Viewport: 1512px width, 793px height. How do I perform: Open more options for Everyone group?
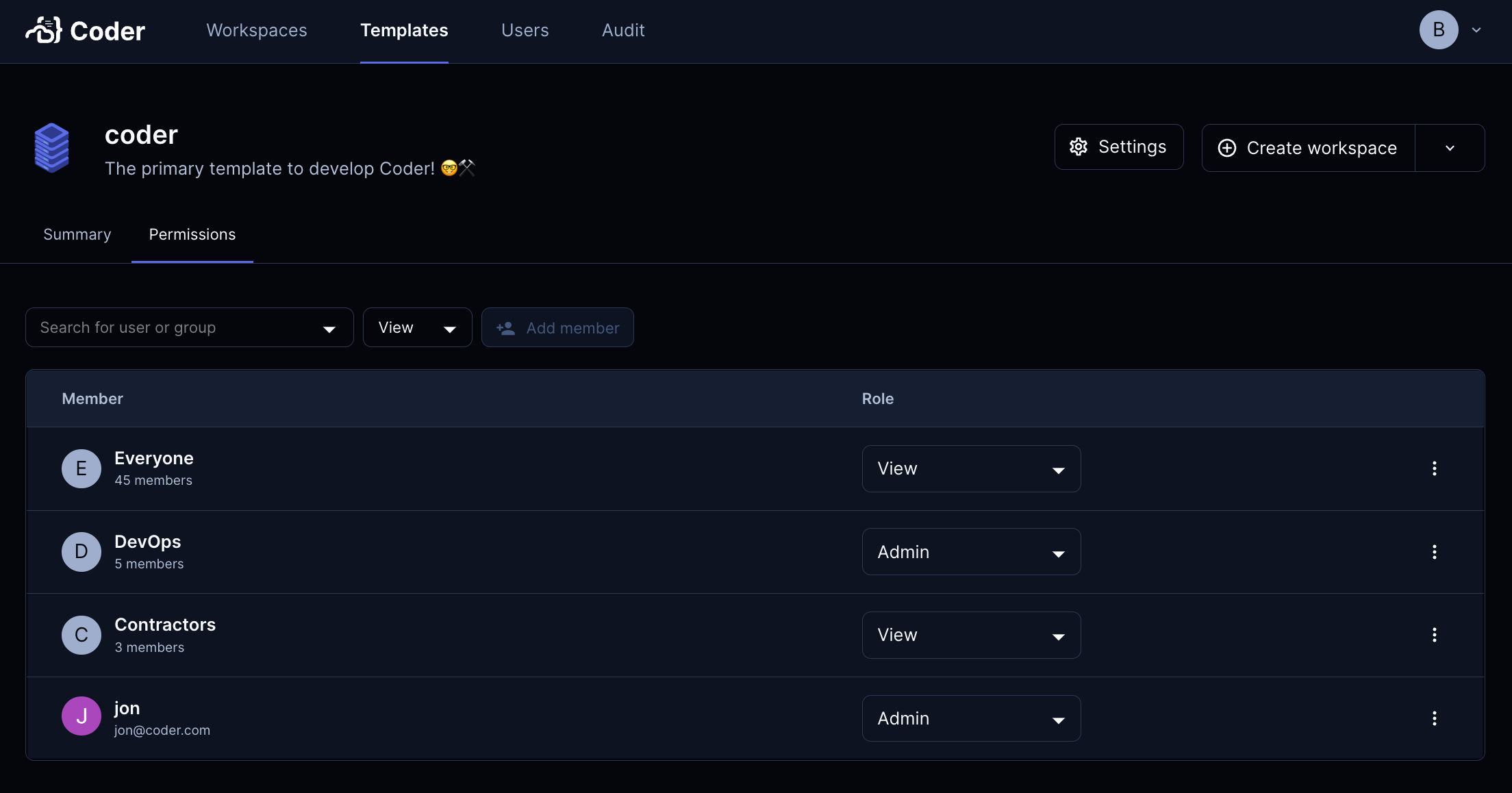(1434, 468)
